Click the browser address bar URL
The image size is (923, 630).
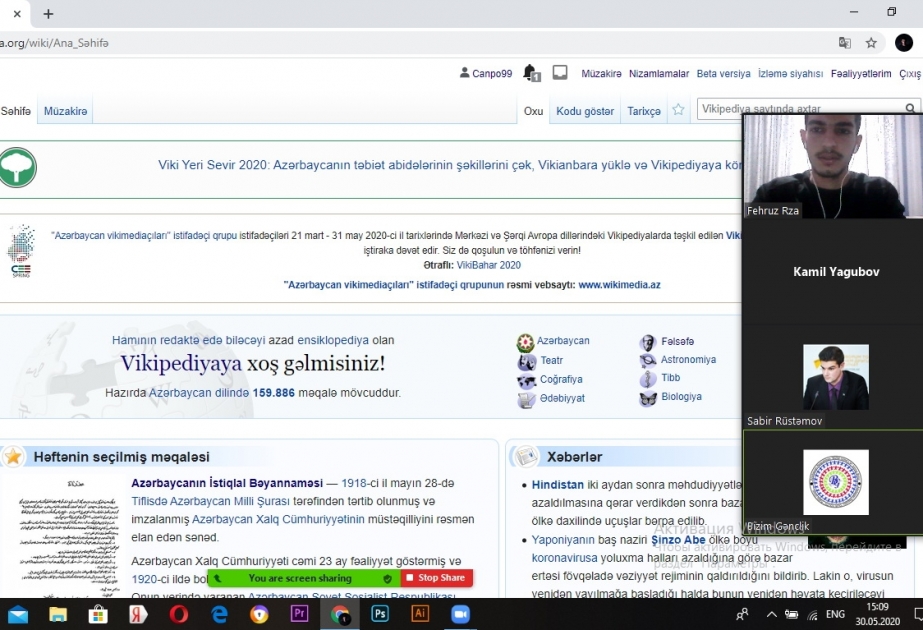(x=54, y=43)
